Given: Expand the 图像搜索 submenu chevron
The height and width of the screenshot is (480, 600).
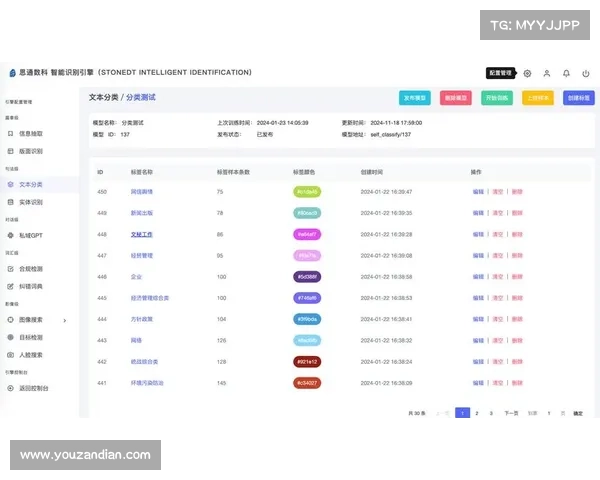Looking at the screenshot, I should pyautogui.click(x=65, y=320).
